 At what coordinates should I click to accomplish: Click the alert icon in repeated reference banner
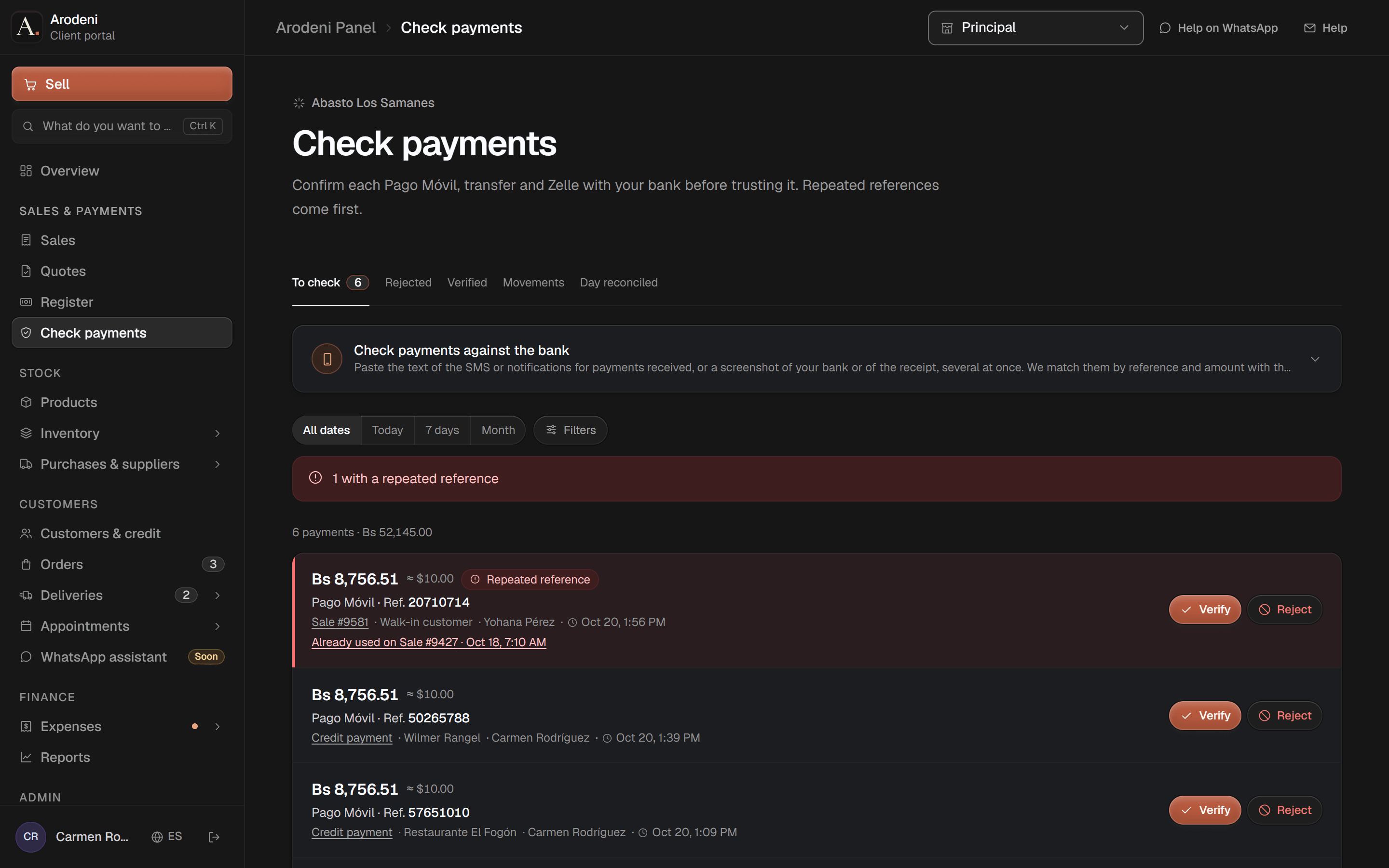316,477
